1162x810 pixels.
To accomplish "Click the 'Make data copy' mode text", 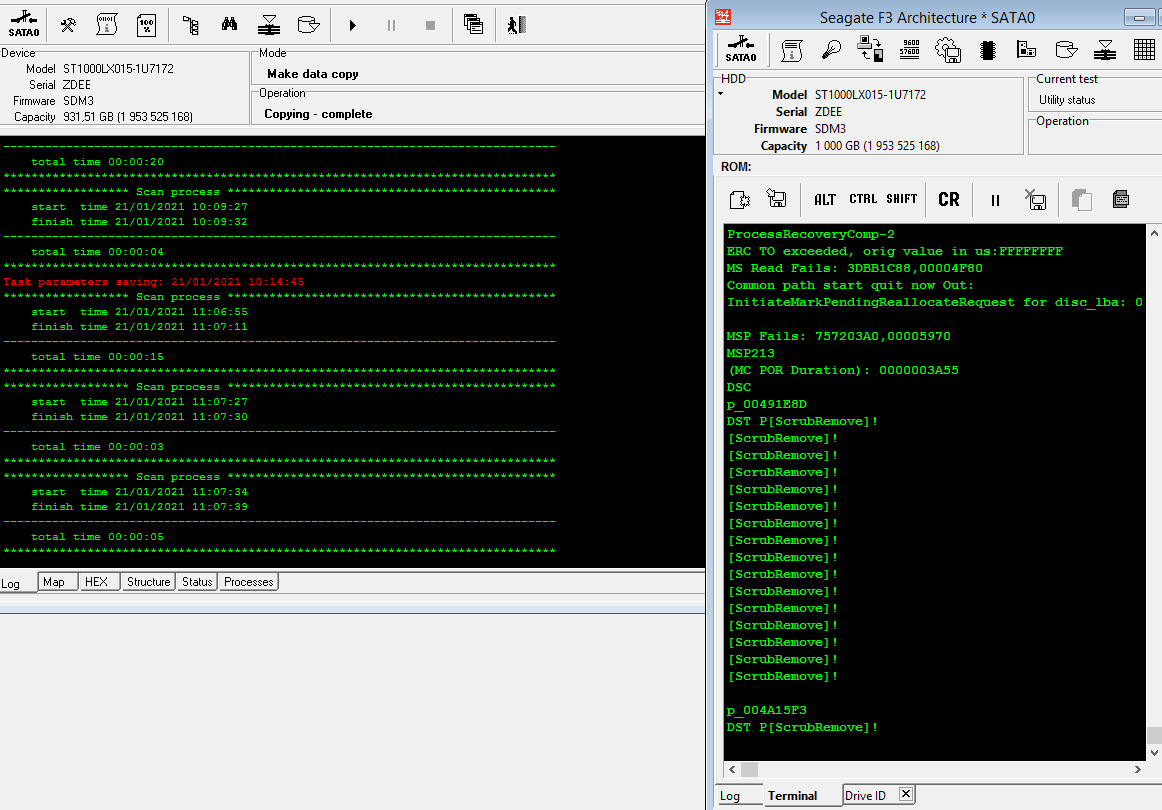I will point(313,73).
